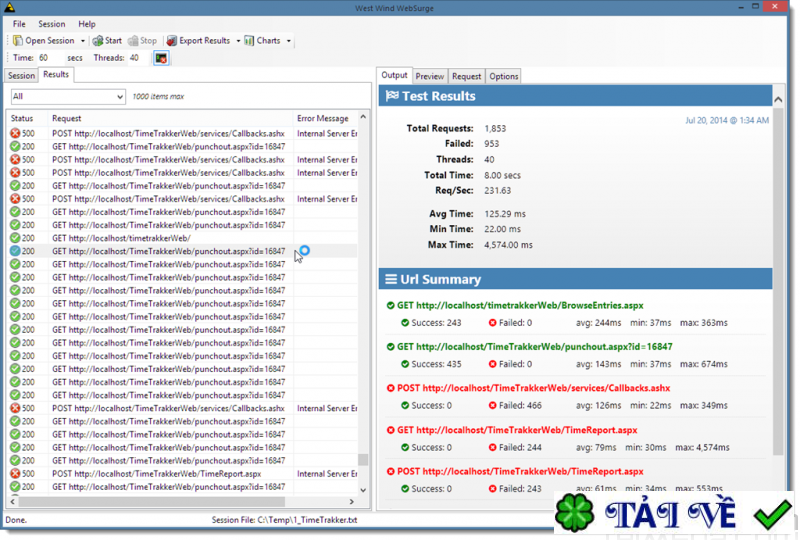Click the POST TimeReport.aspx summary link
This screenshot has width=800, height=540.
pos(520,471)
